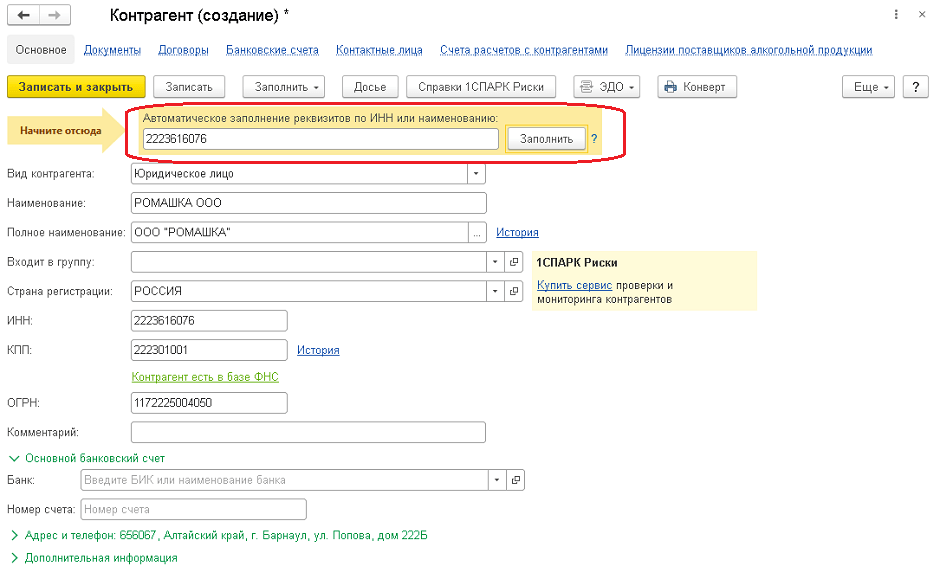Viewport: 940px width, 579px height.
Task: Click the ellipsis button beside full name
Action: (477, 233)
